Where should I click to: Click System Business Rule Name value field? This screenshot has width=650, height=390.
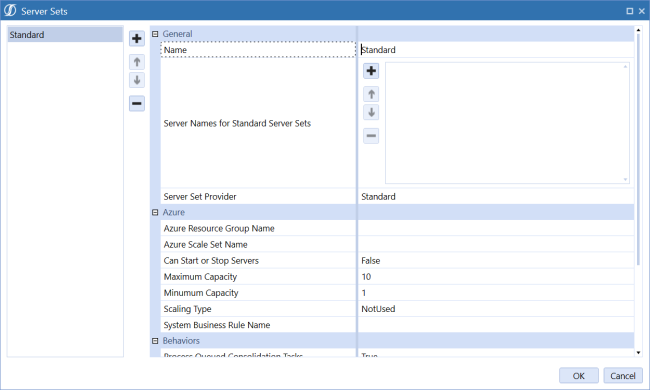(496, 325)
